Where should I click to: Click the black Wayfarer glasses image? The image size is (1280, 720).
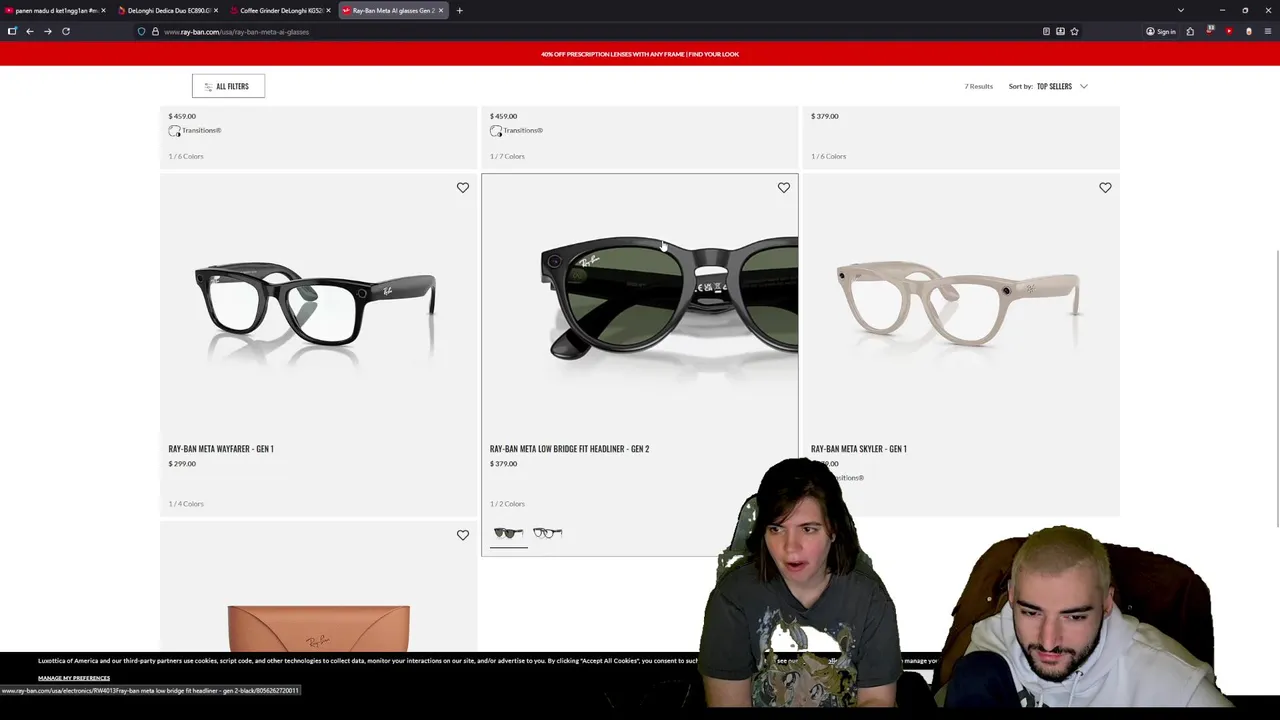[316, 304]
